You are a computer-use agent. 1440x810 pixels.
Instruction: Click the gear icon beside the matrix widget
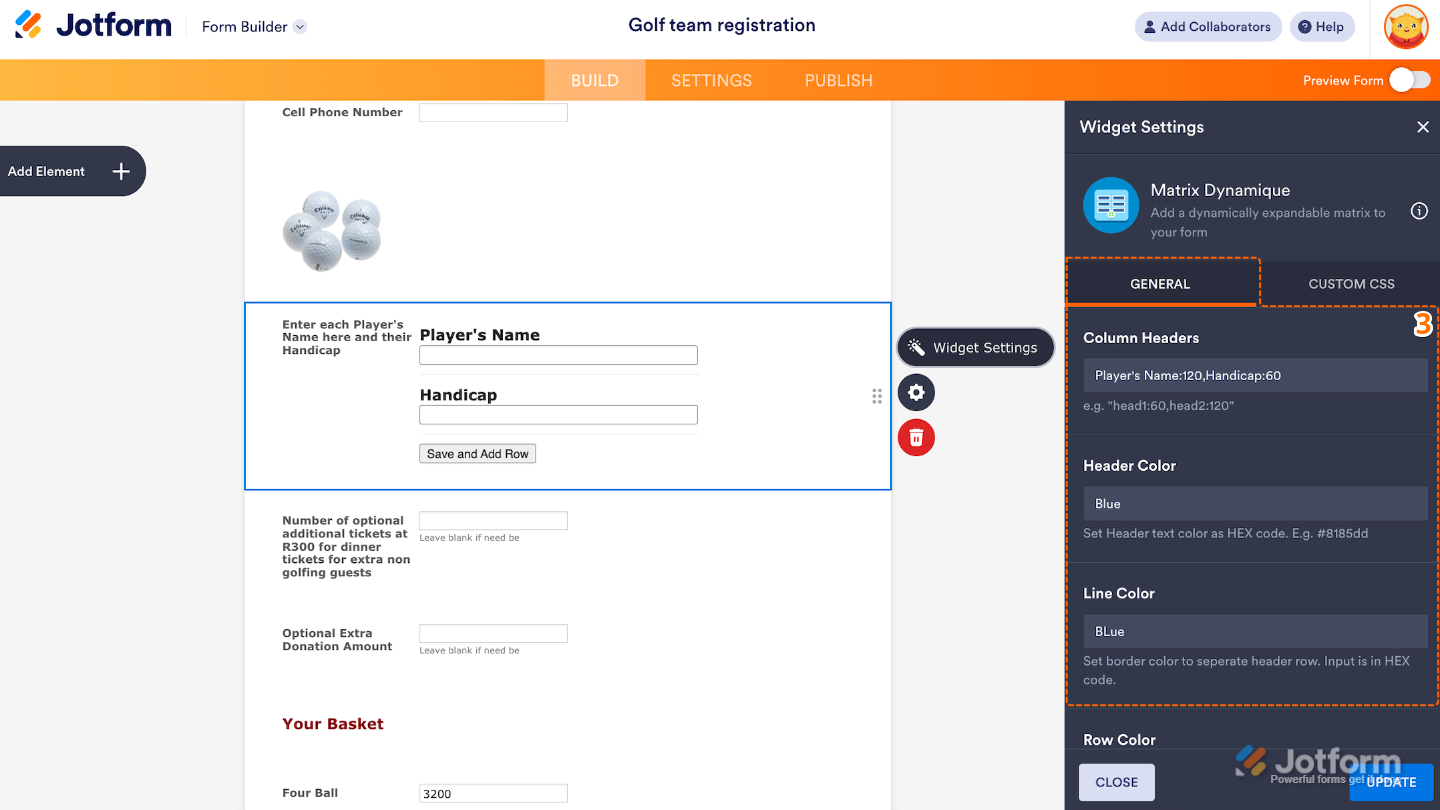pos(916,392)
